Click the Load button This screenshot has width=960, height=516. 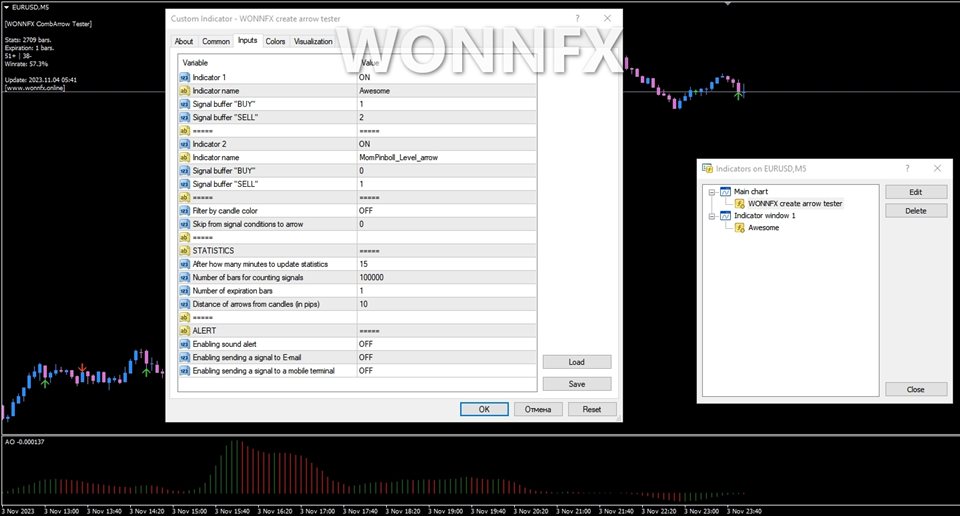[x=577, y=362]
